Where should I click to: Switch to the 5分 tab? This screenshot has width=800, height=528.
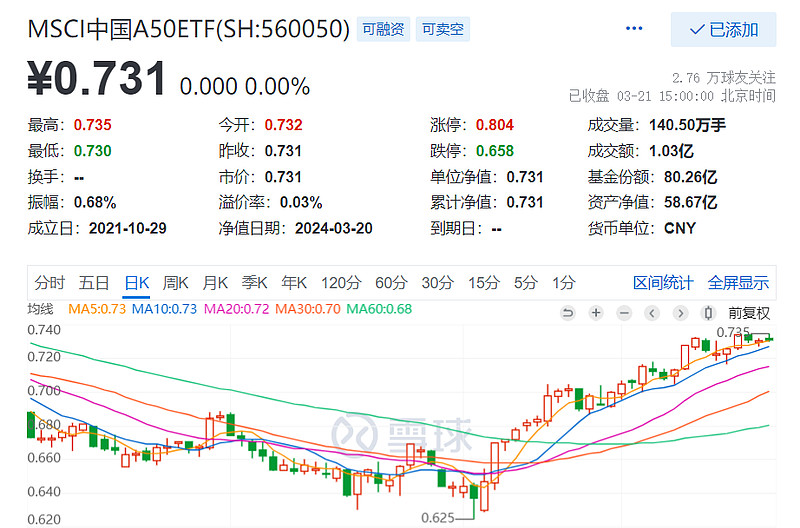(x=526, y=283)
